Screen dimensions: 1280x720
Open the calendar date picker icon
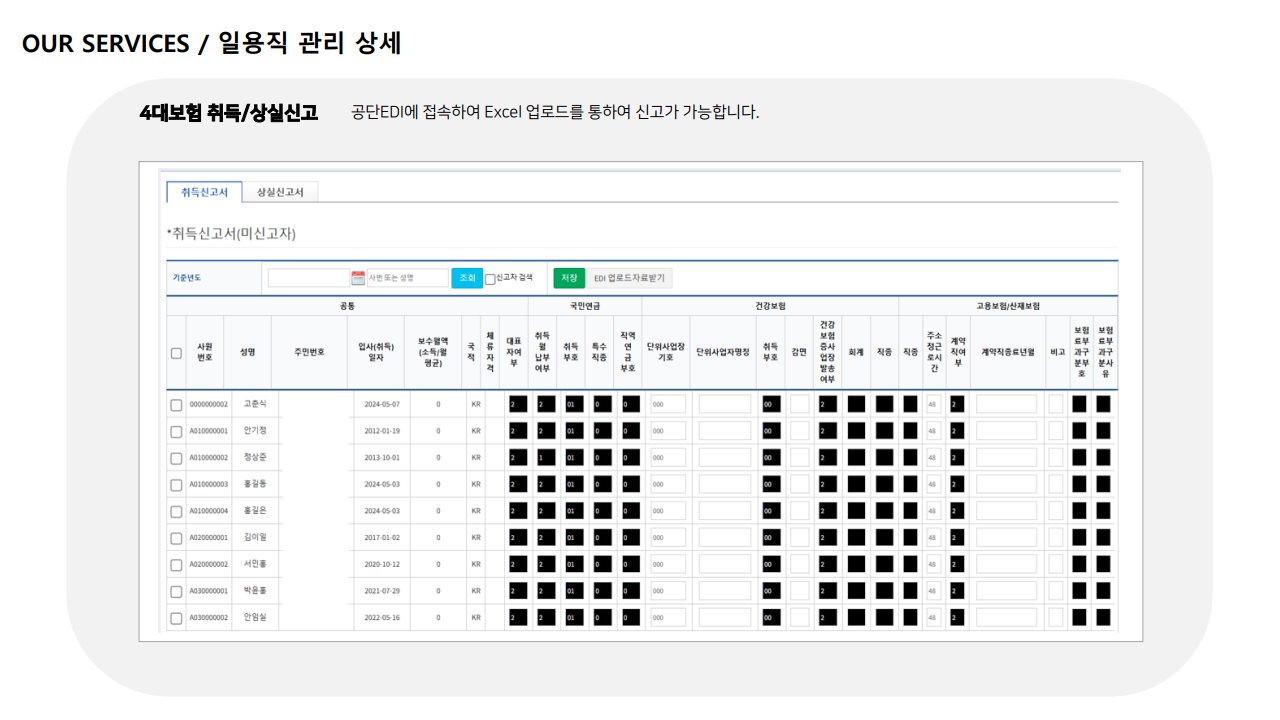tap(357, 278)
